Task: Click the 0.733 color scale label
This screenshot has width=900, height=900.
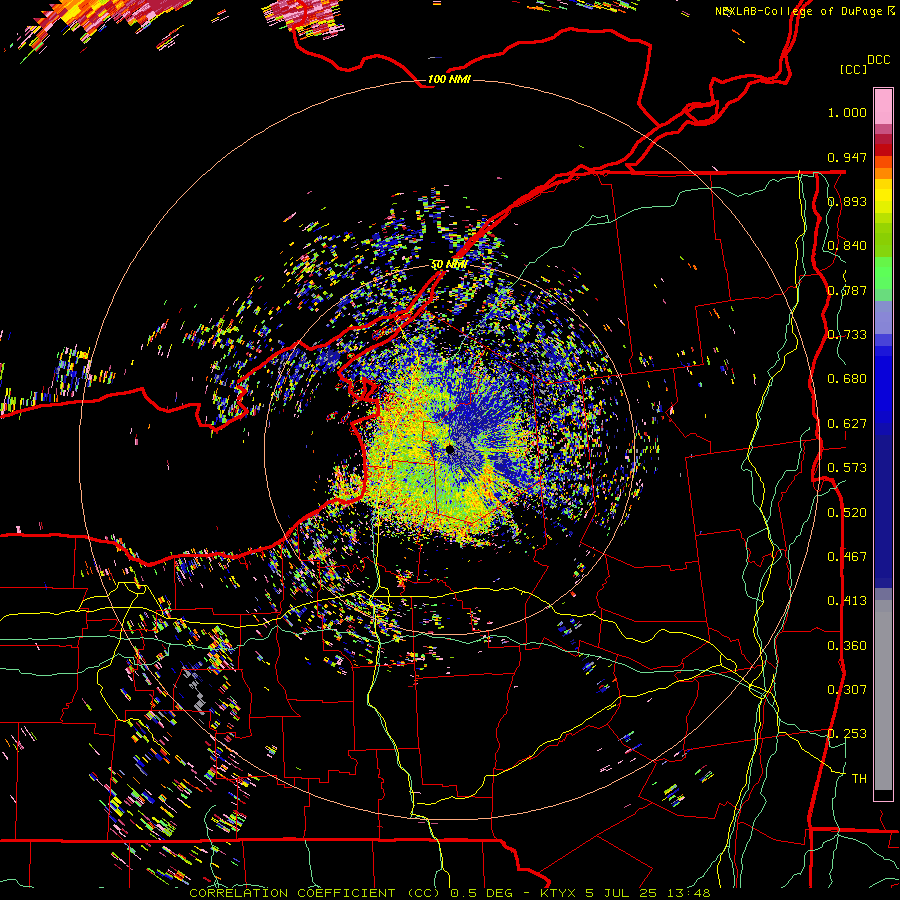Action: (847, 335)
